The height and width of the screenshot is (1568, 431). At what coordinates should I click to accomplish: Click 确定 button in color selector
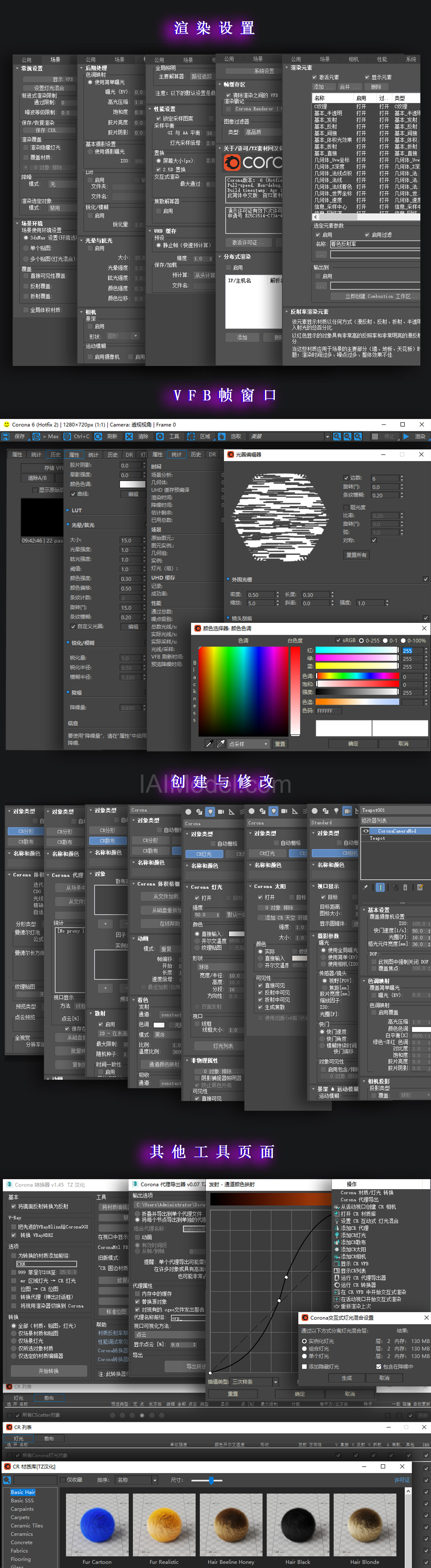353,744
